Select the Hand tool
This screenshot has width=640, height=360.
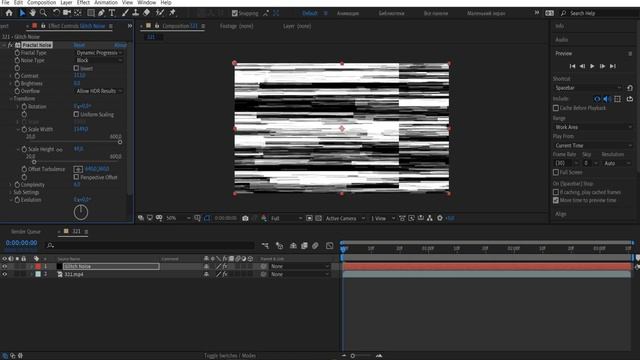(32, 13)
